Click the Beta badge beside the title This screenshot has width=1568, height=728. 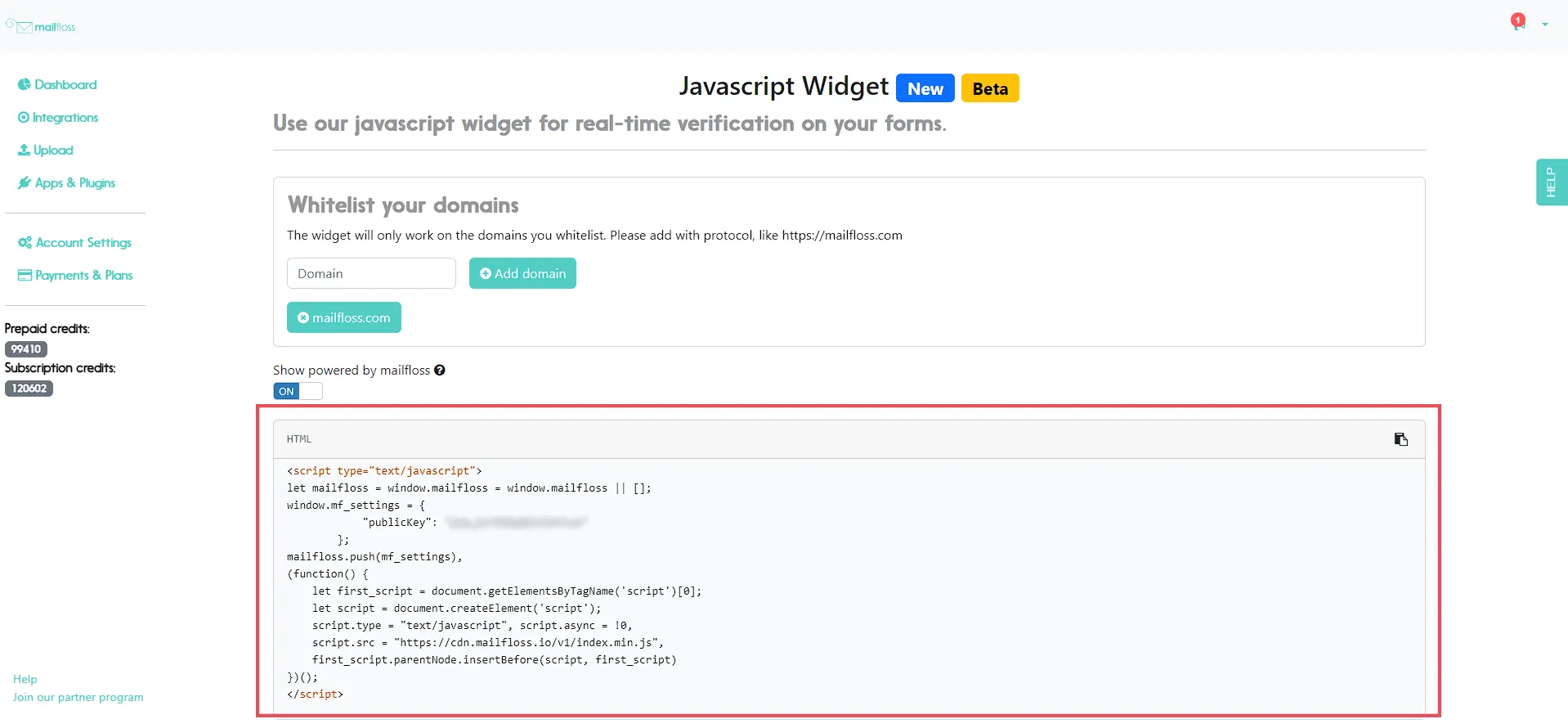tap(990, 88)
